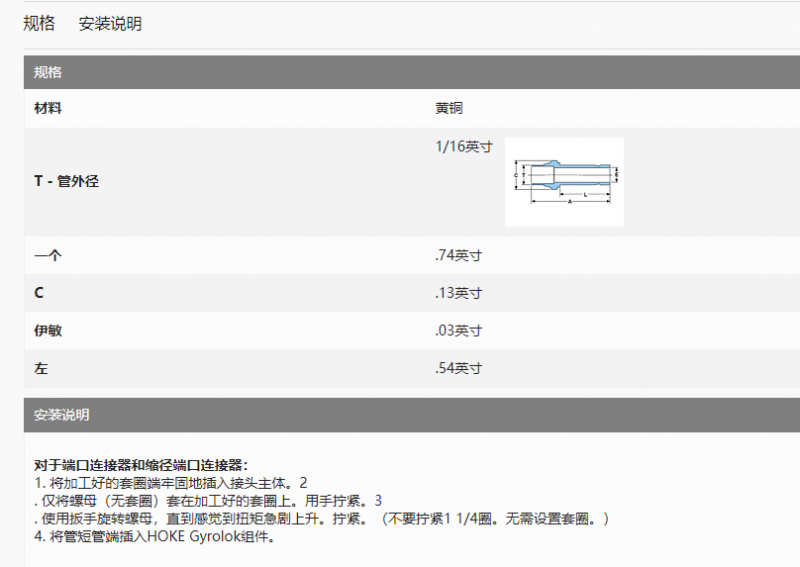Select the .54英寸 value
Viewport: 800px width, 567px height.
tap(459, 369)
